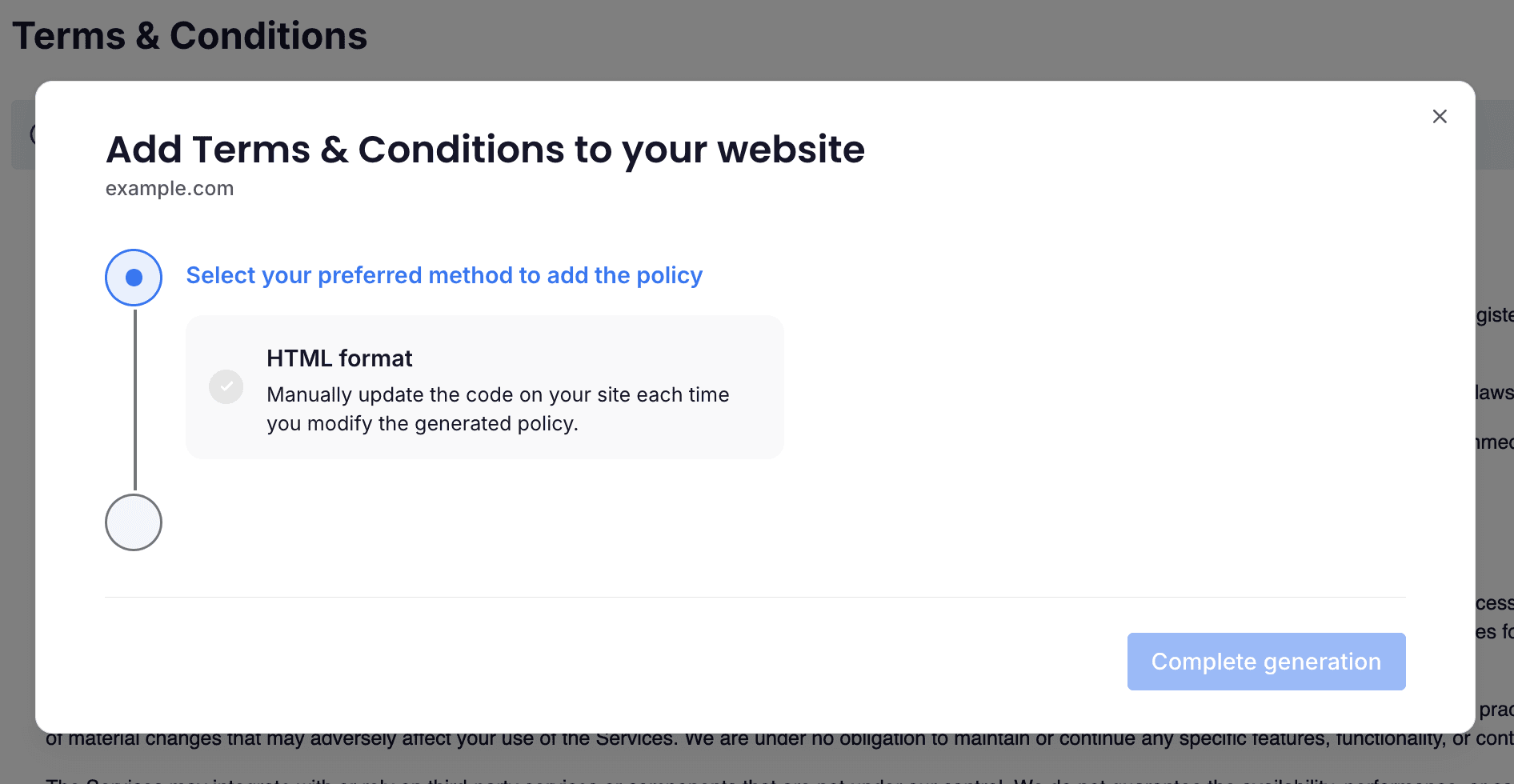Click the partially visible 'laws' background text

(1495, 393)
